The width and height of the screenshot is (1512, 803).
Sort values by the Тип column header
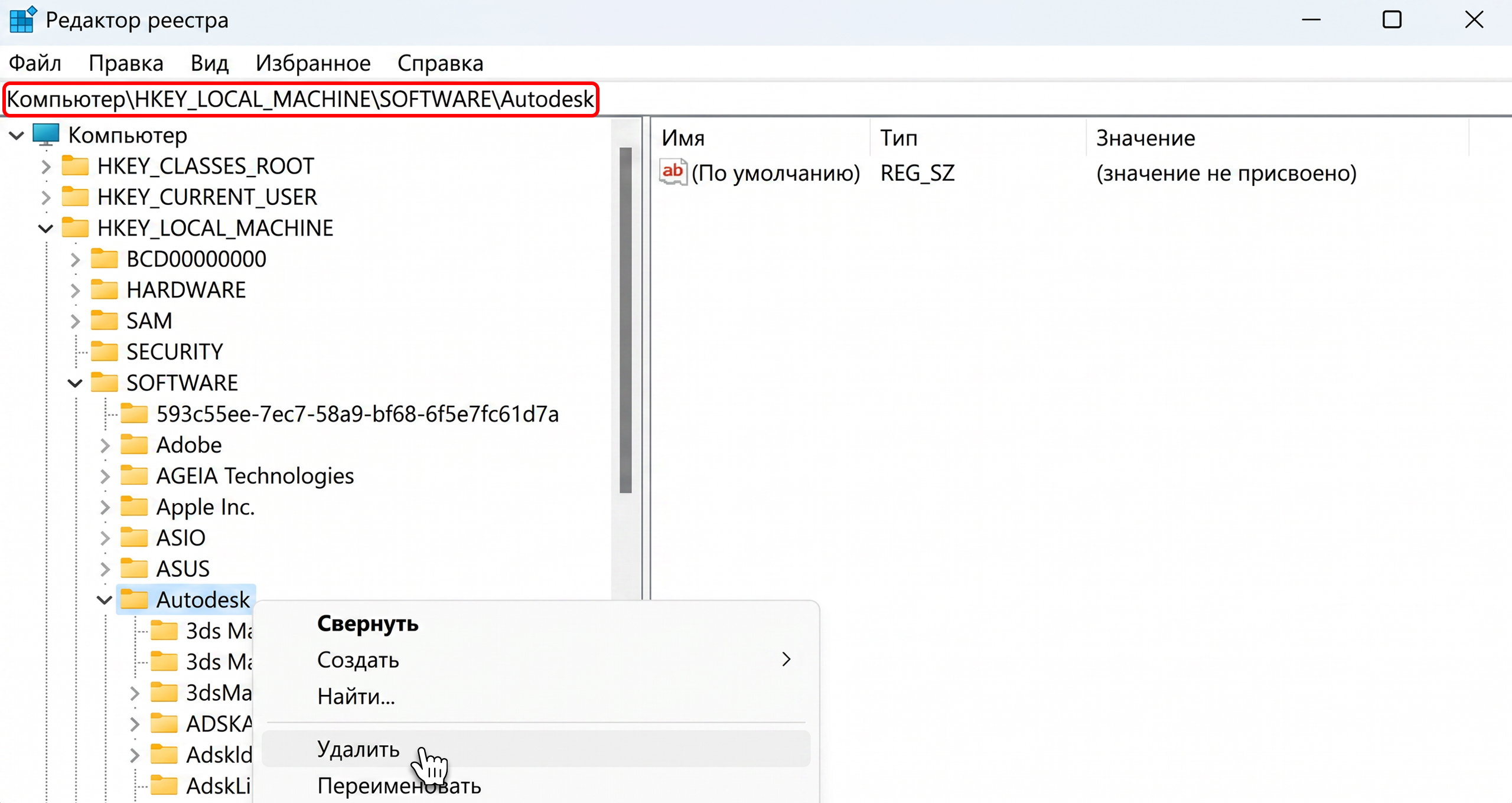coord(978,138)
